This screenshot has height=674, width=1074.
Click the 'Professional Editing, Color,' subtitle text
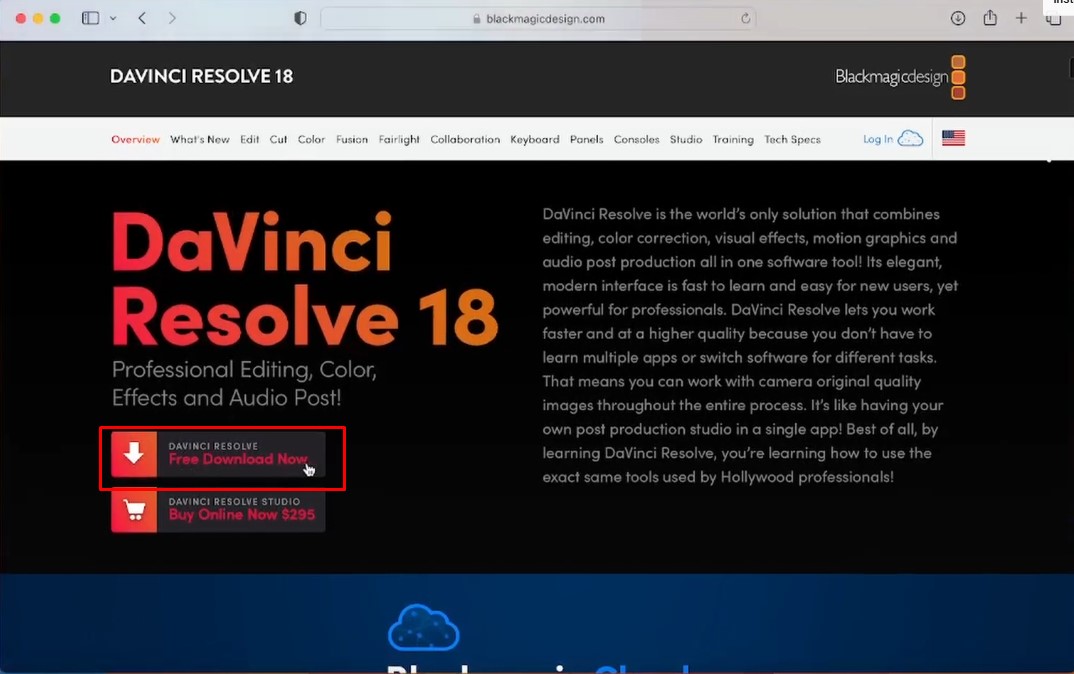click(x=245, y=370)
